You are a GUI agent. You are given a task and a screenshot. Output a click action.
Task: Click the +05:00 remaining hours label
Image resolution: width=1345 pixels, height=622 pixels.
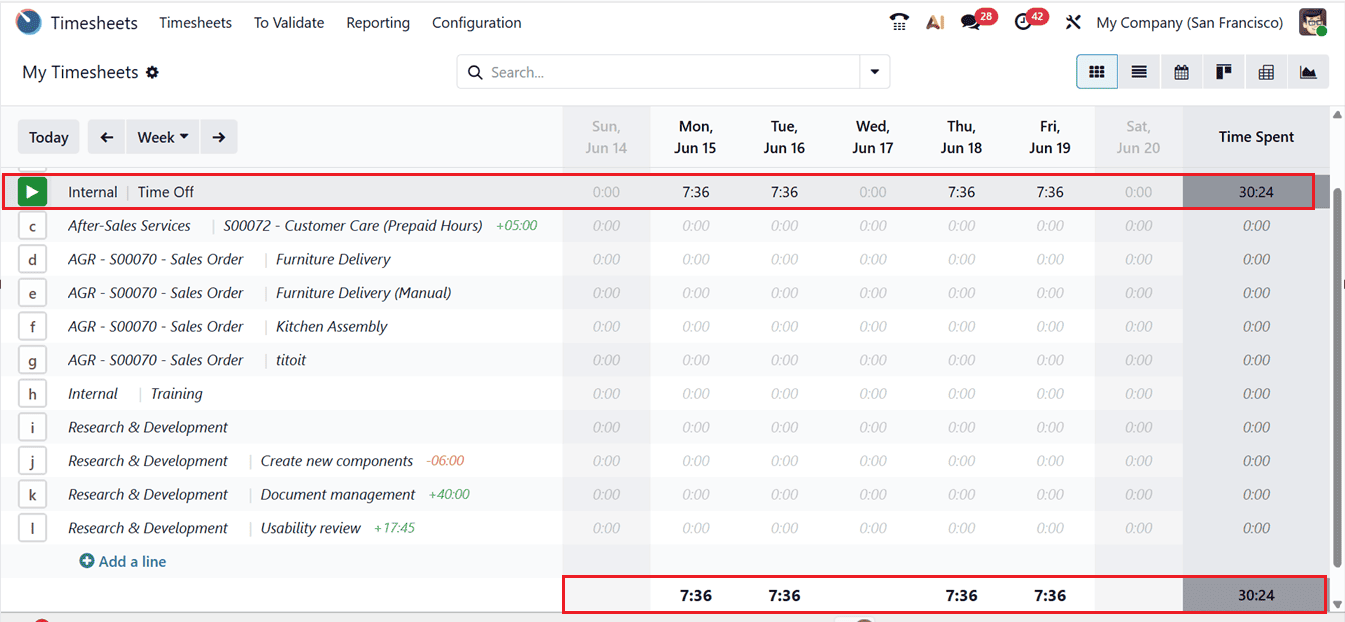[x=516, y=226]
